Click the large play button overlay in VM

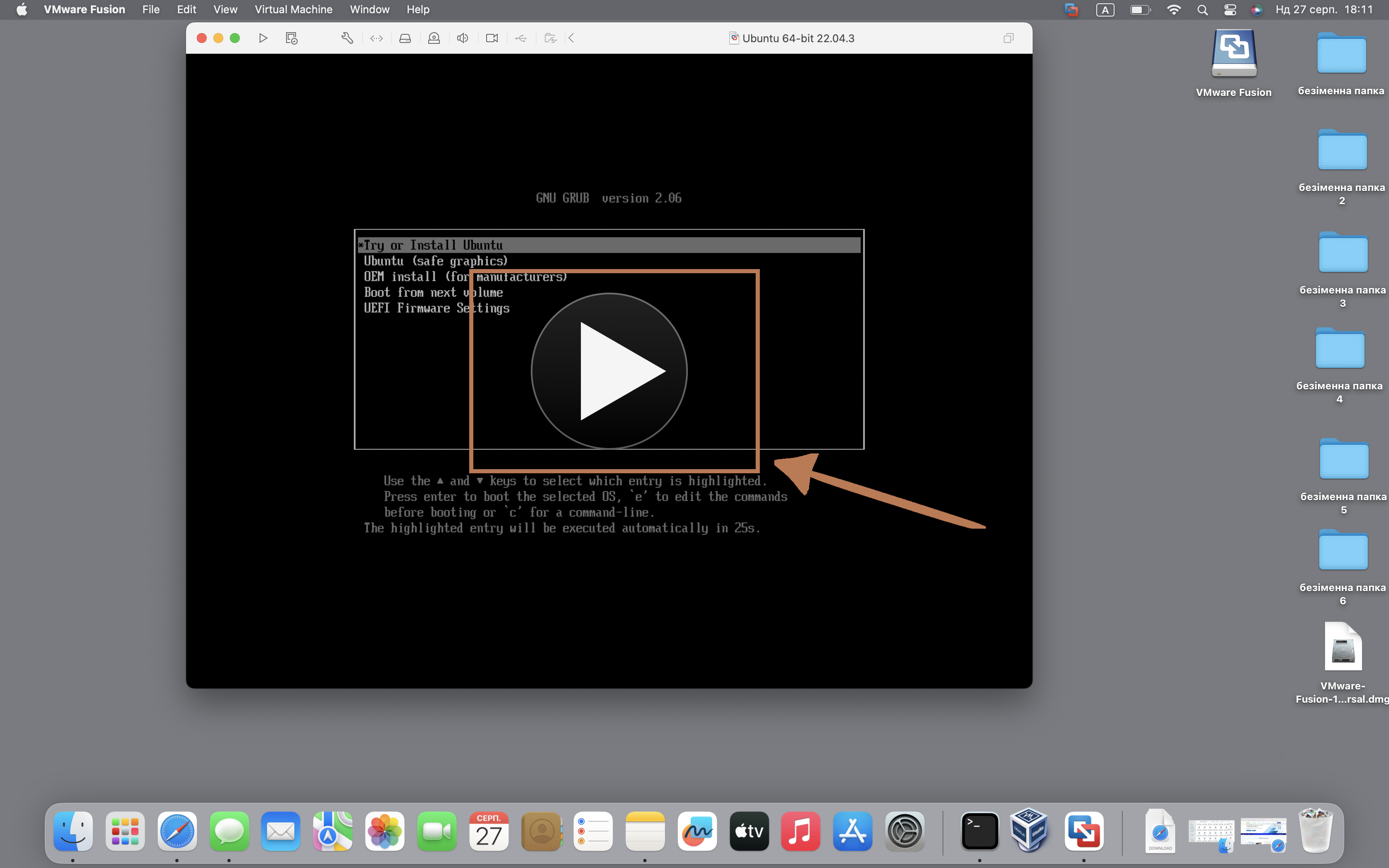tap(609, 371)
